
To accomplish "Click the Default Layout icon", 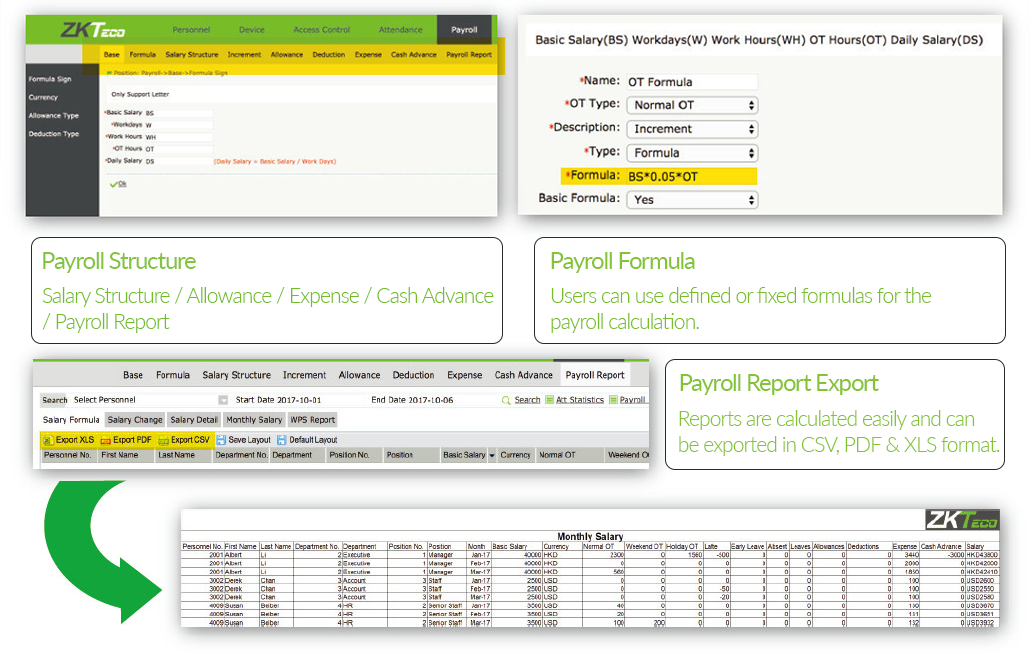I will pyautogui.click(x=282, y=440).
